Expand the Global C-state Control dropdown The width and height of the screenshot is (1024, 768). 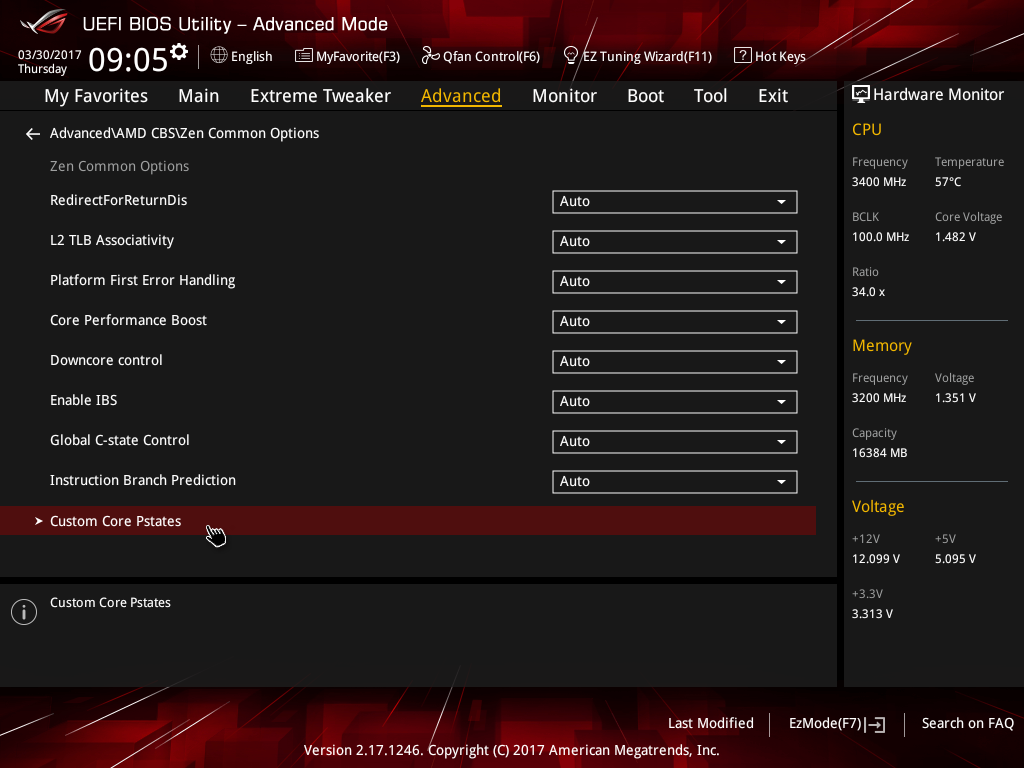coord(674,442)
